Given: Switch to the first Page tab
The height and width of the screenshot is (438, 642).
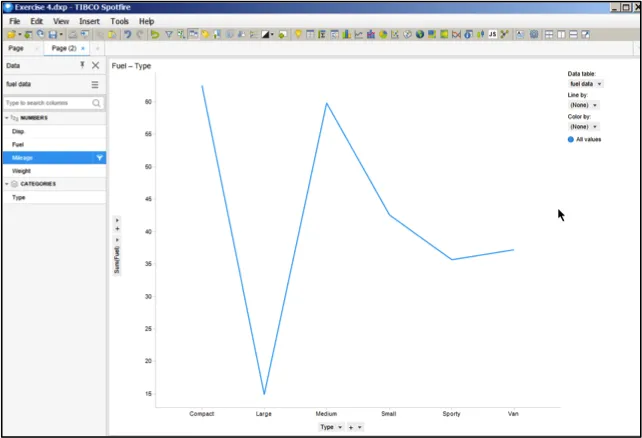Looking at the screenshot, I should click(x=16, y=48).
